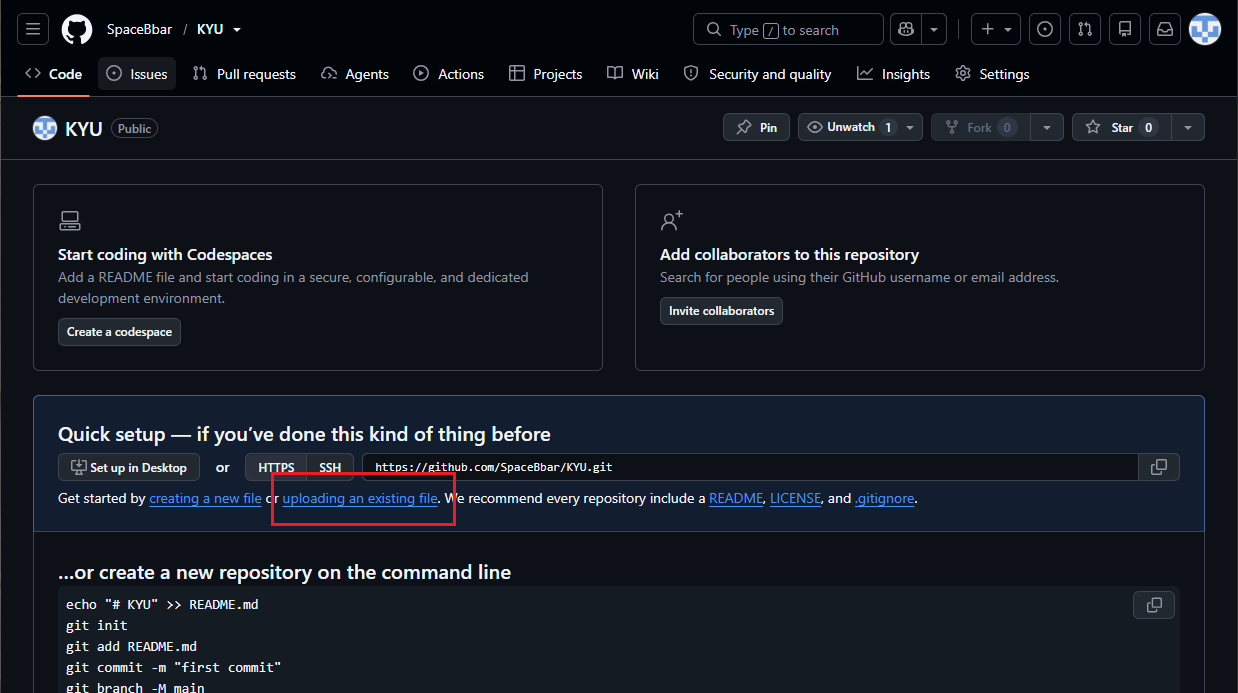Select HTTPS clone URL option

click(276, 467)
